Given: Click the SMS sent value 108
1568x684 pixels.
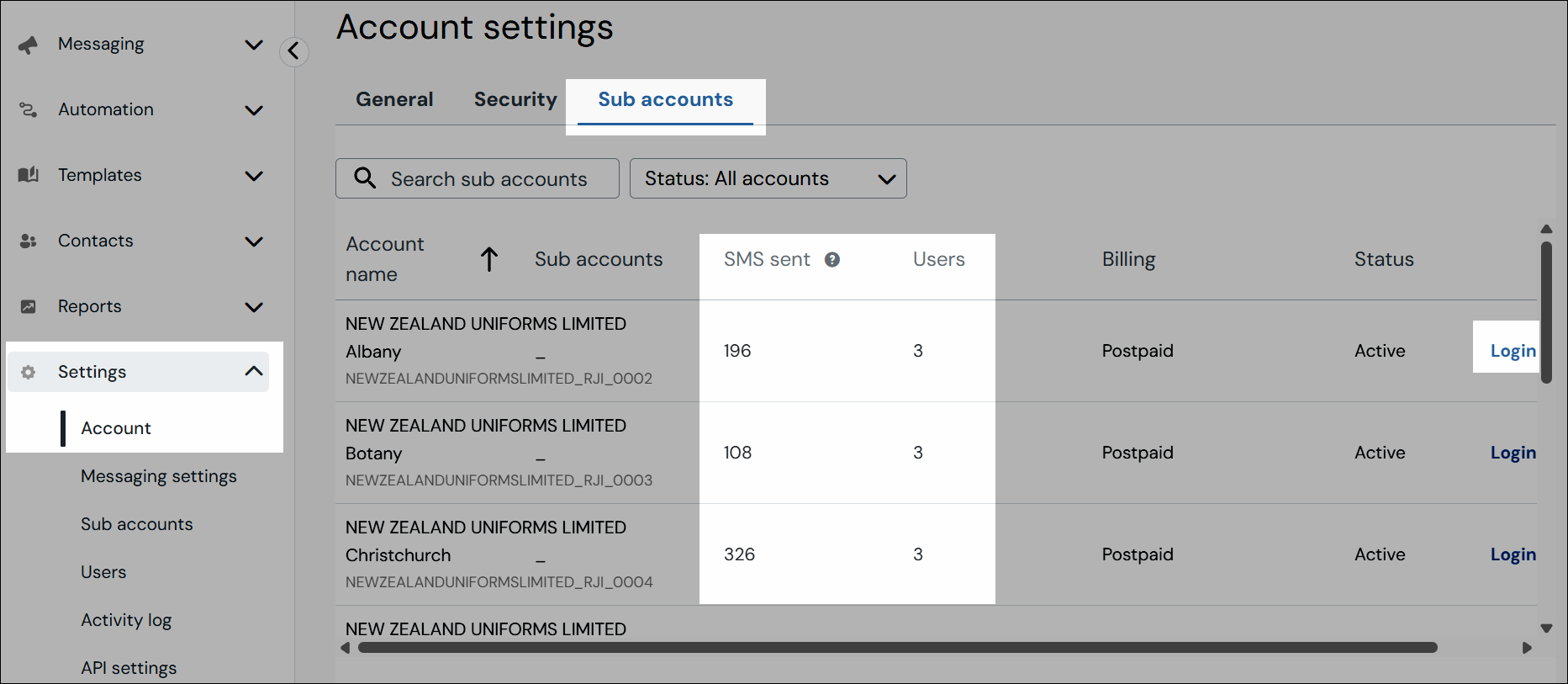Looking at the screenshot, I should [737, 453].
